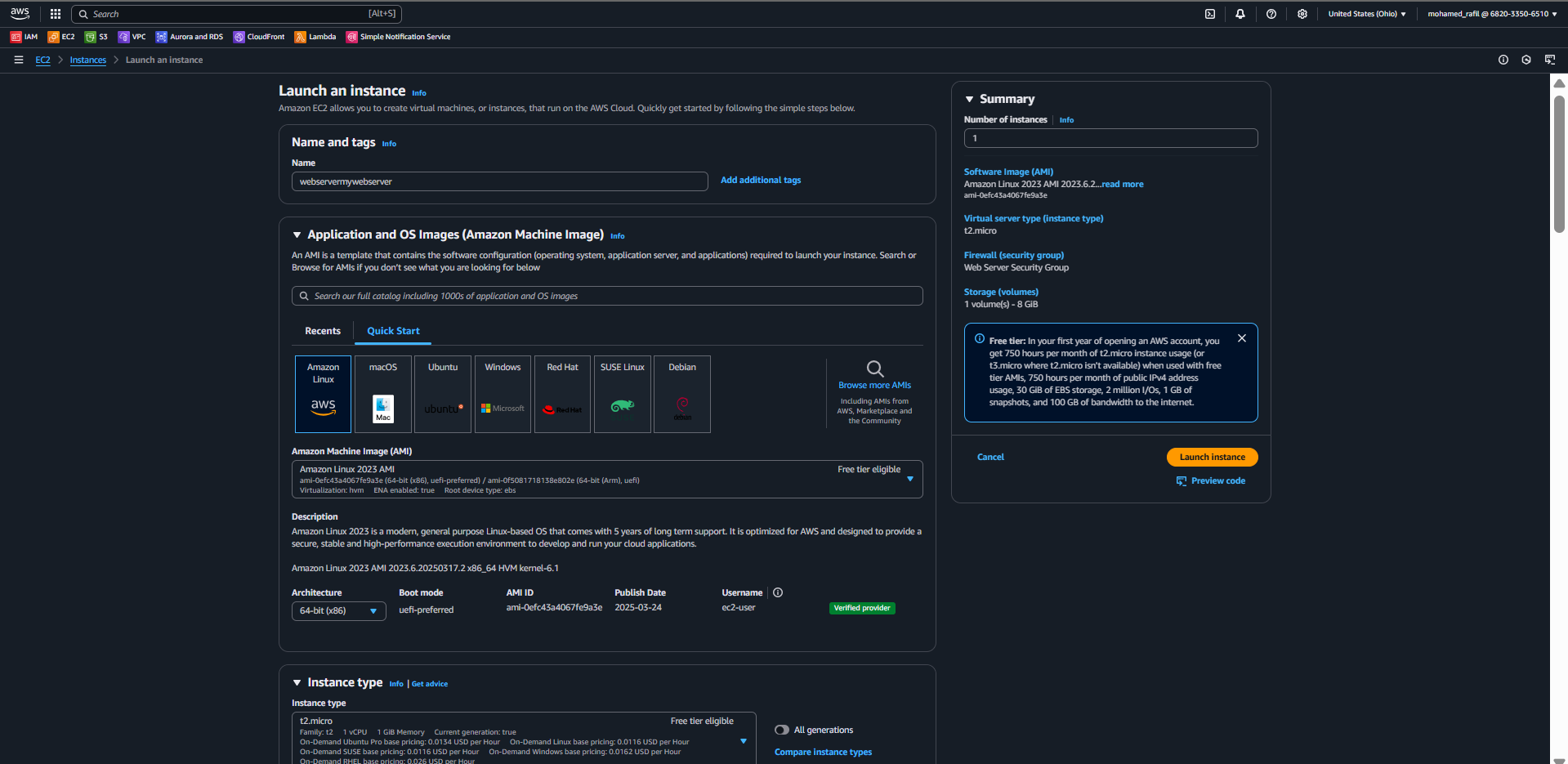Switch to the Recents tab
Image resolution: width=1568 pixels, height=764 pixels.
(323, 331)
